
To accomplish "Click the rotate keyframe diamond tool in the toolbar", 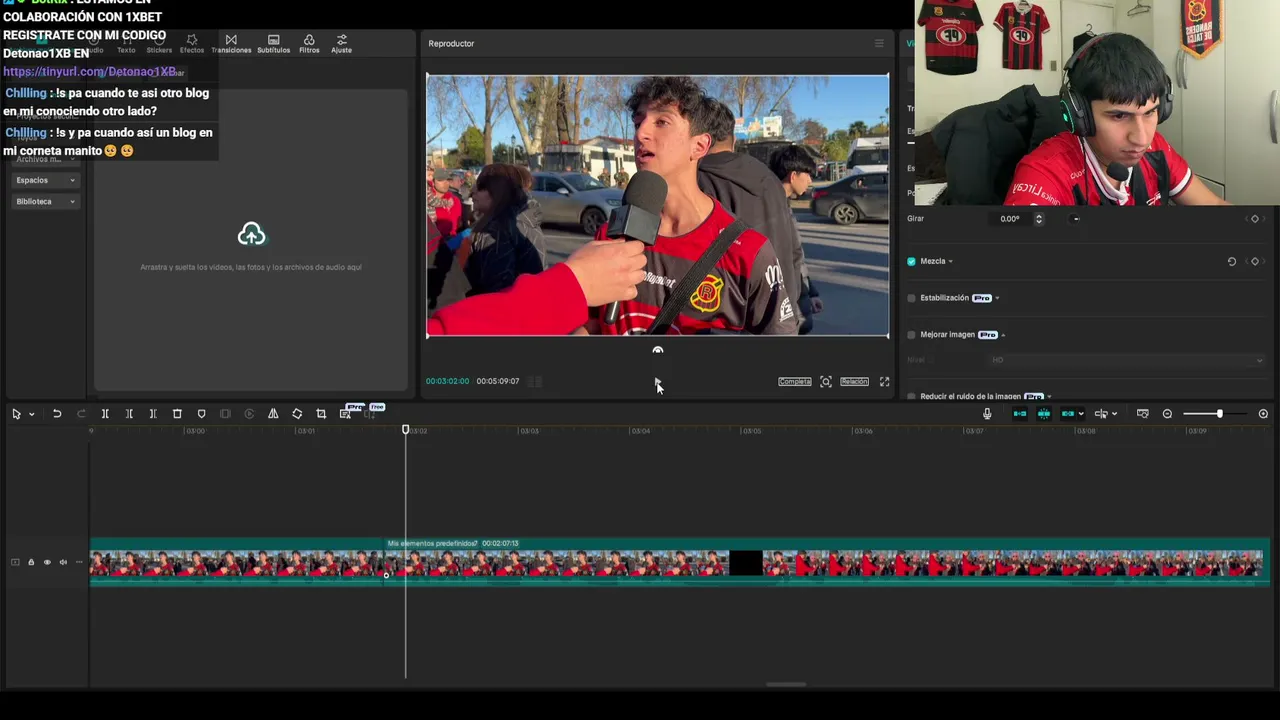I will coord(297,414).
